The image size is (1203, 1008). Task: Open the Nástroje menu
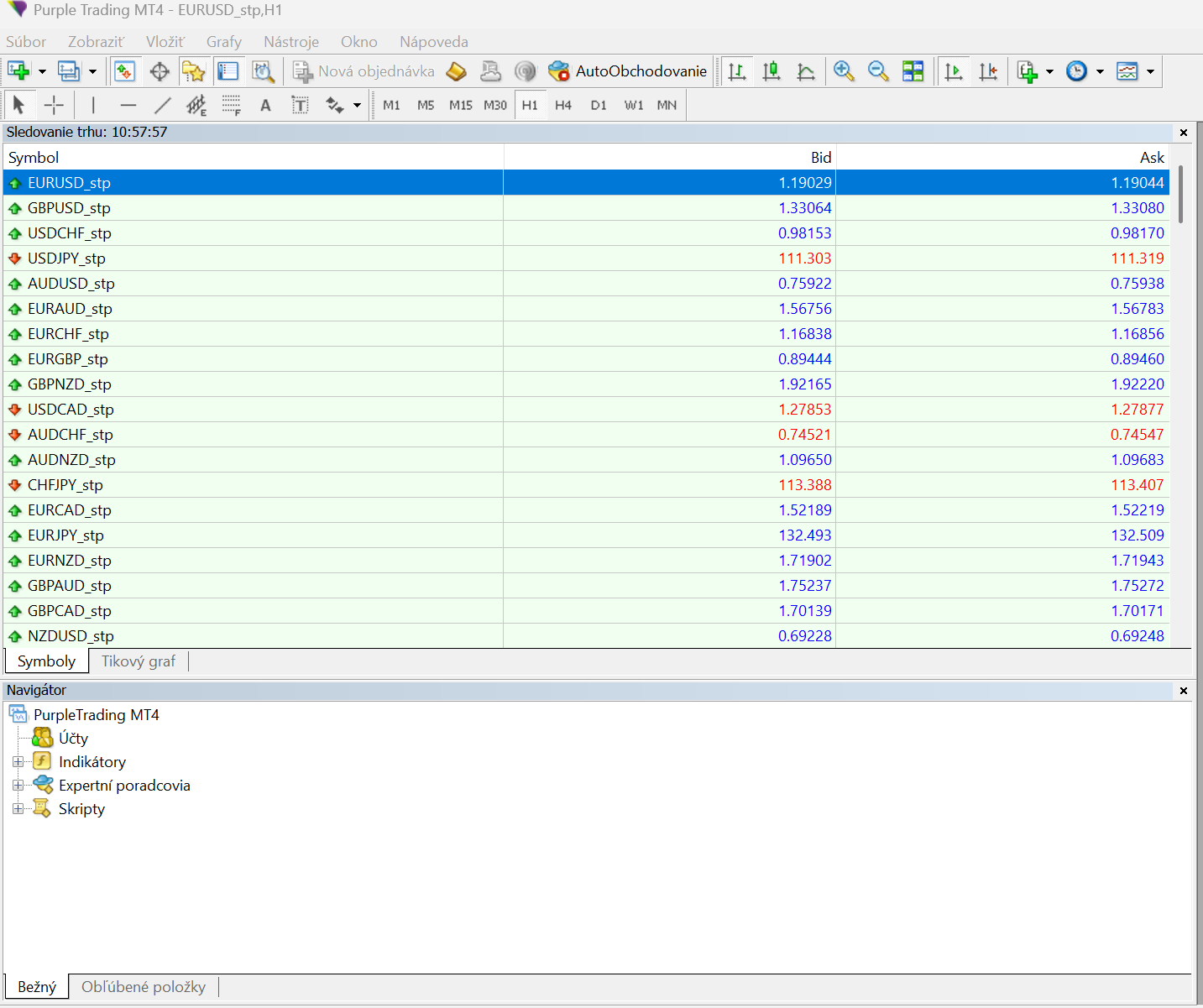click(x=290, y=42)
